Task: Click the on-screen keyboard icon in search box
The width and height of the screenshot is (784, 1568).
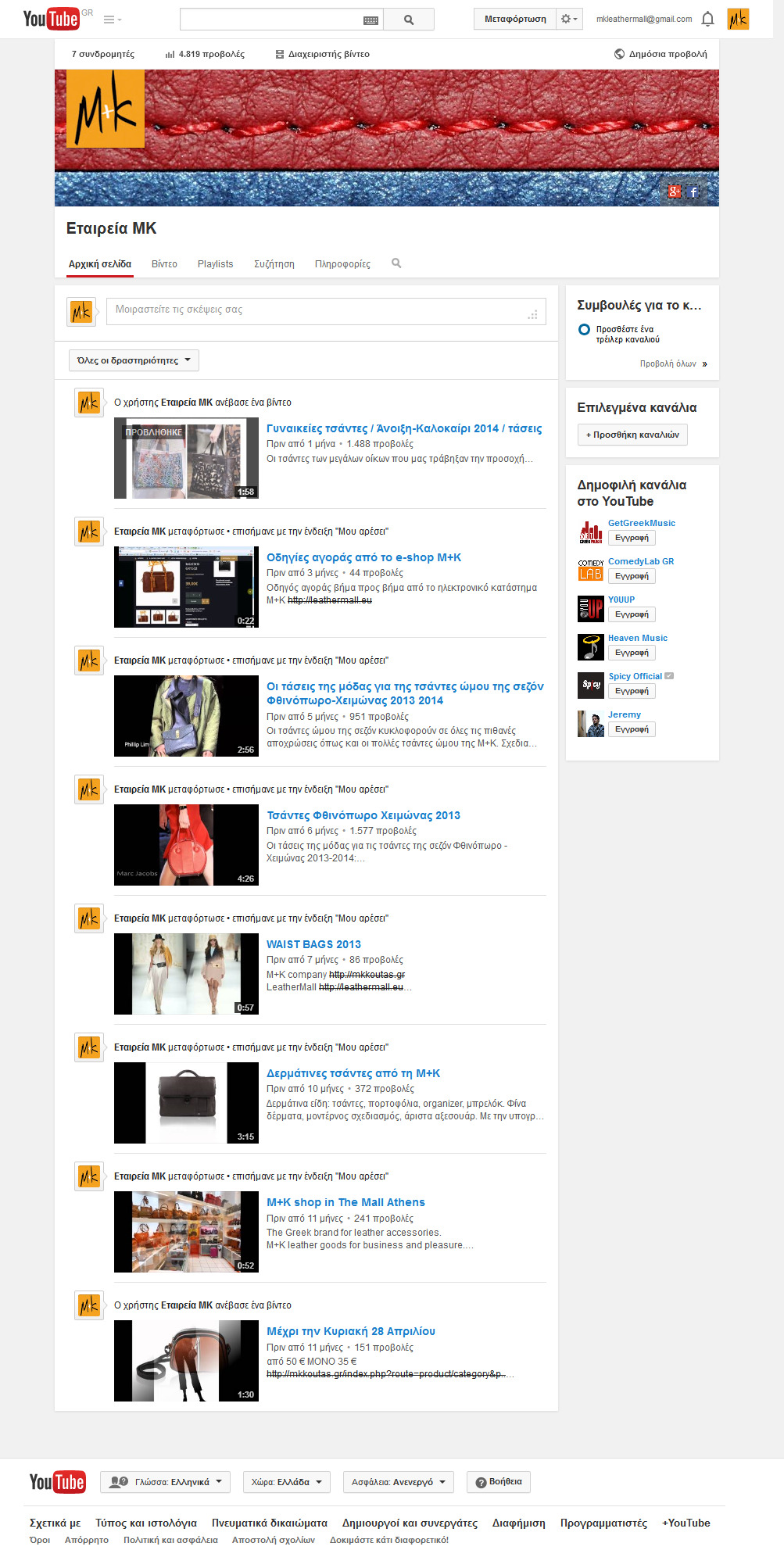Action: tap(371, 20)
